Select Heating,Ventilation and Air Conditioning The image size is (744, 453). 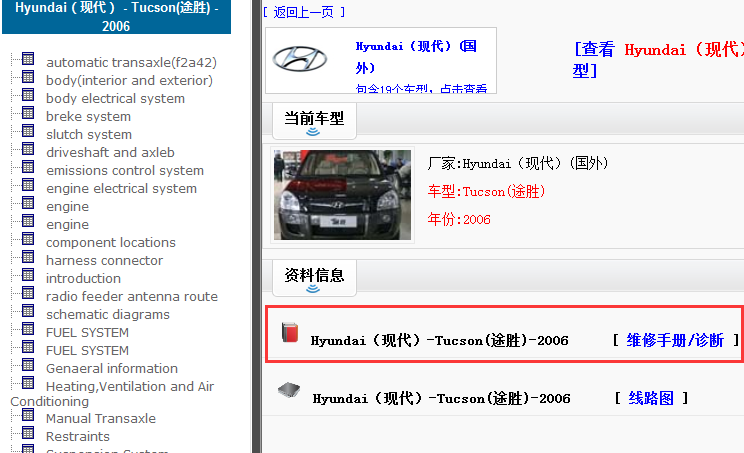tap(112, 394)
